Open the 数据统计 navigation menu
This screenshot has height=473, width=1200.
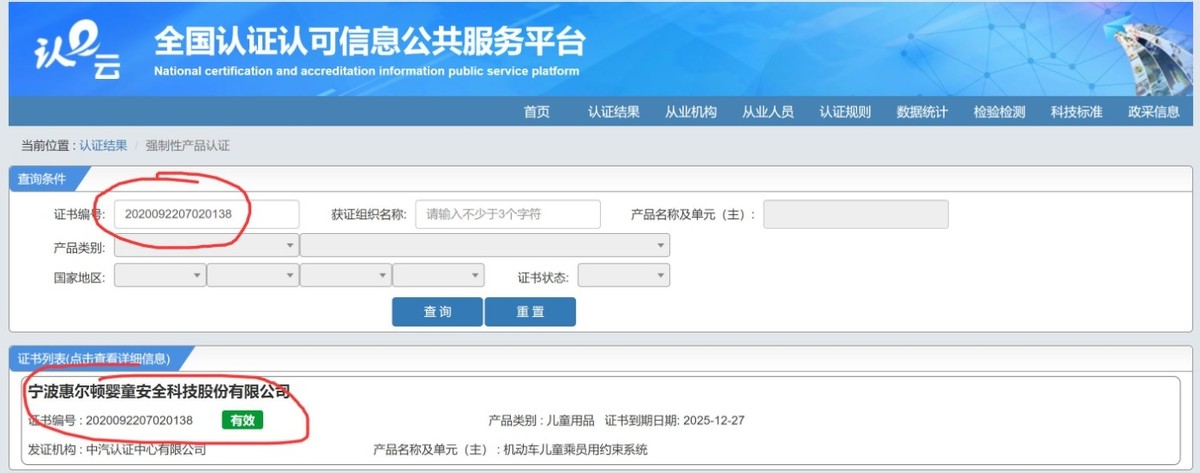[x=922, y=112]
